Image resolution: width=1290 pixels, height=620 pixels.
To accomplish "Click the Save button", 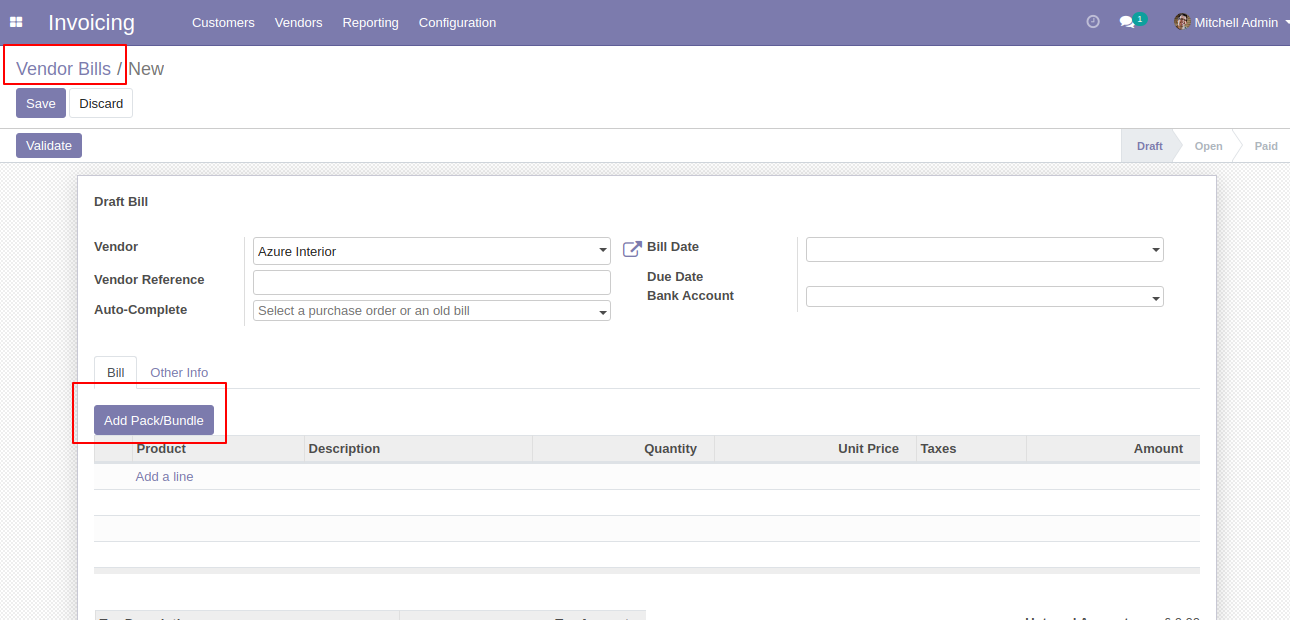I will 41,103.
